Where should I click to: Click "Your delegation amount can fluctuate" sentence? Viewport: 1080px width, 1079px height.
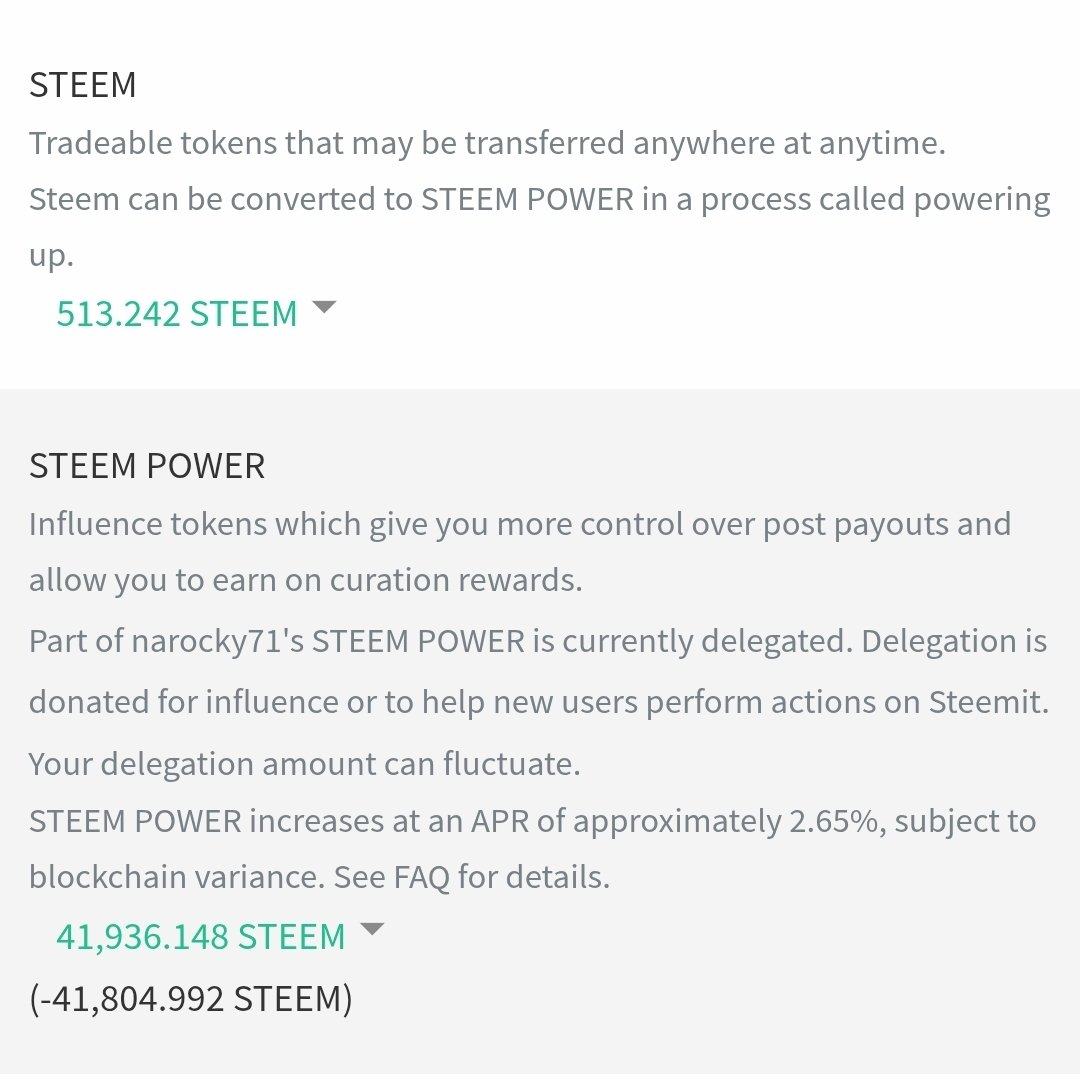coord(304,764)
